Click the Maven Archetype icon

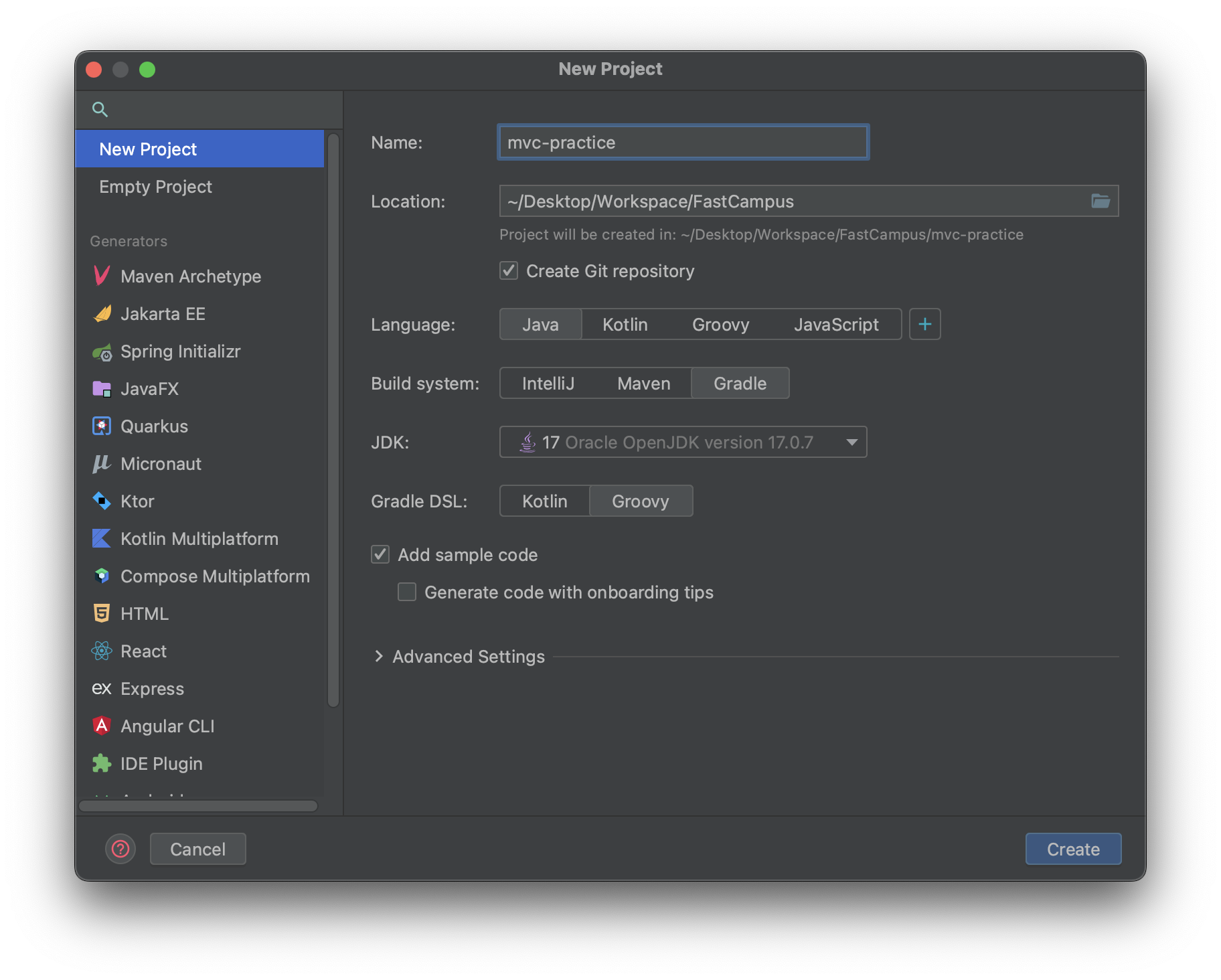pos(102,276)
